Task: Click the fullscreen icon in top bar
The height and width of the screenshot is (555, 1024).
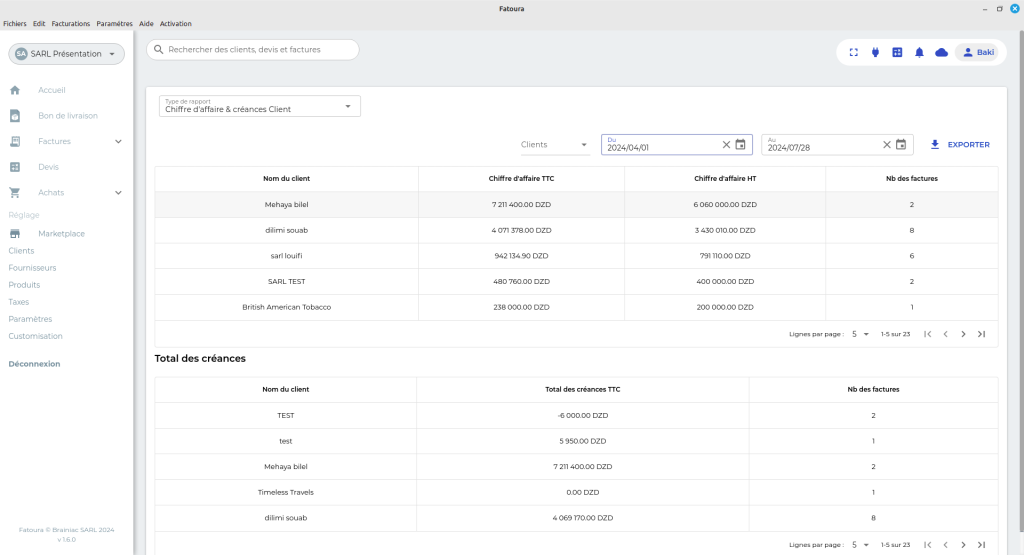Action: coord(854,53)
